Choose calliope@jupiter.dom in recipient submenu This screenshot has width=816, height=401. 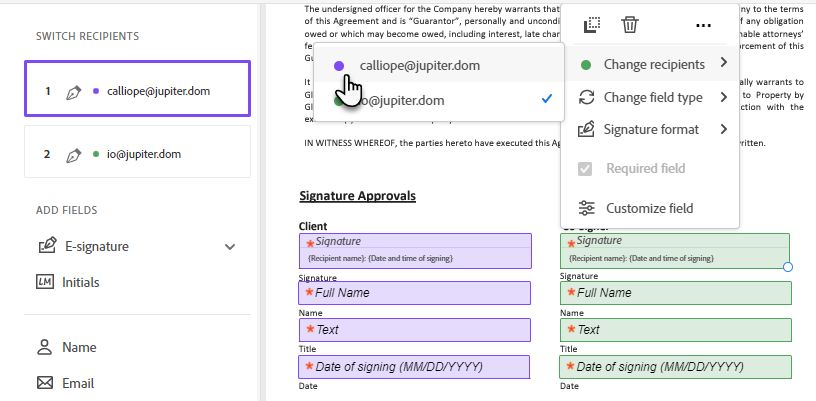pyautogui.click(x=439, y=66)
